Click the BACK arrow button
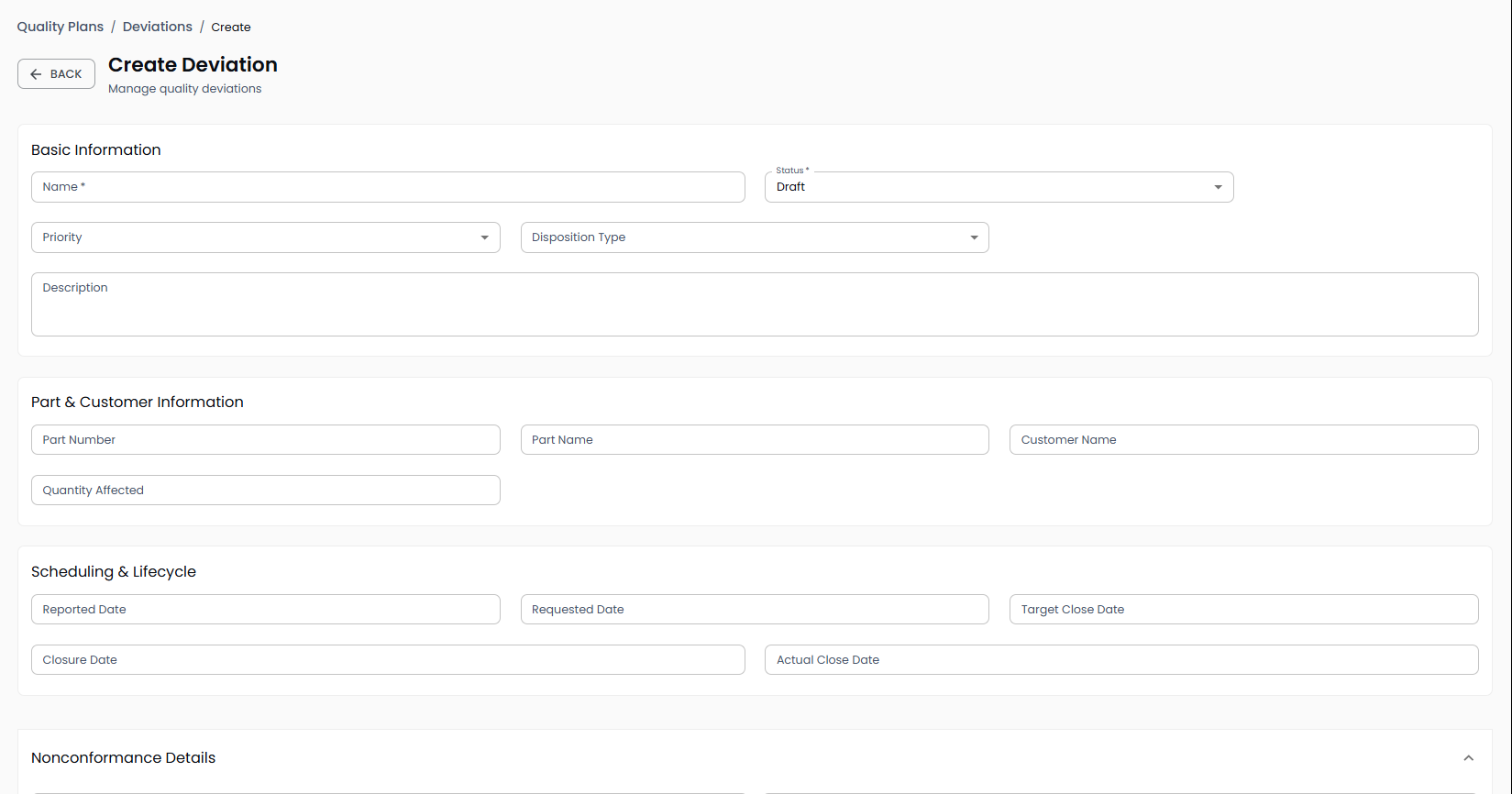1512x794 pixels. (56, 74)
